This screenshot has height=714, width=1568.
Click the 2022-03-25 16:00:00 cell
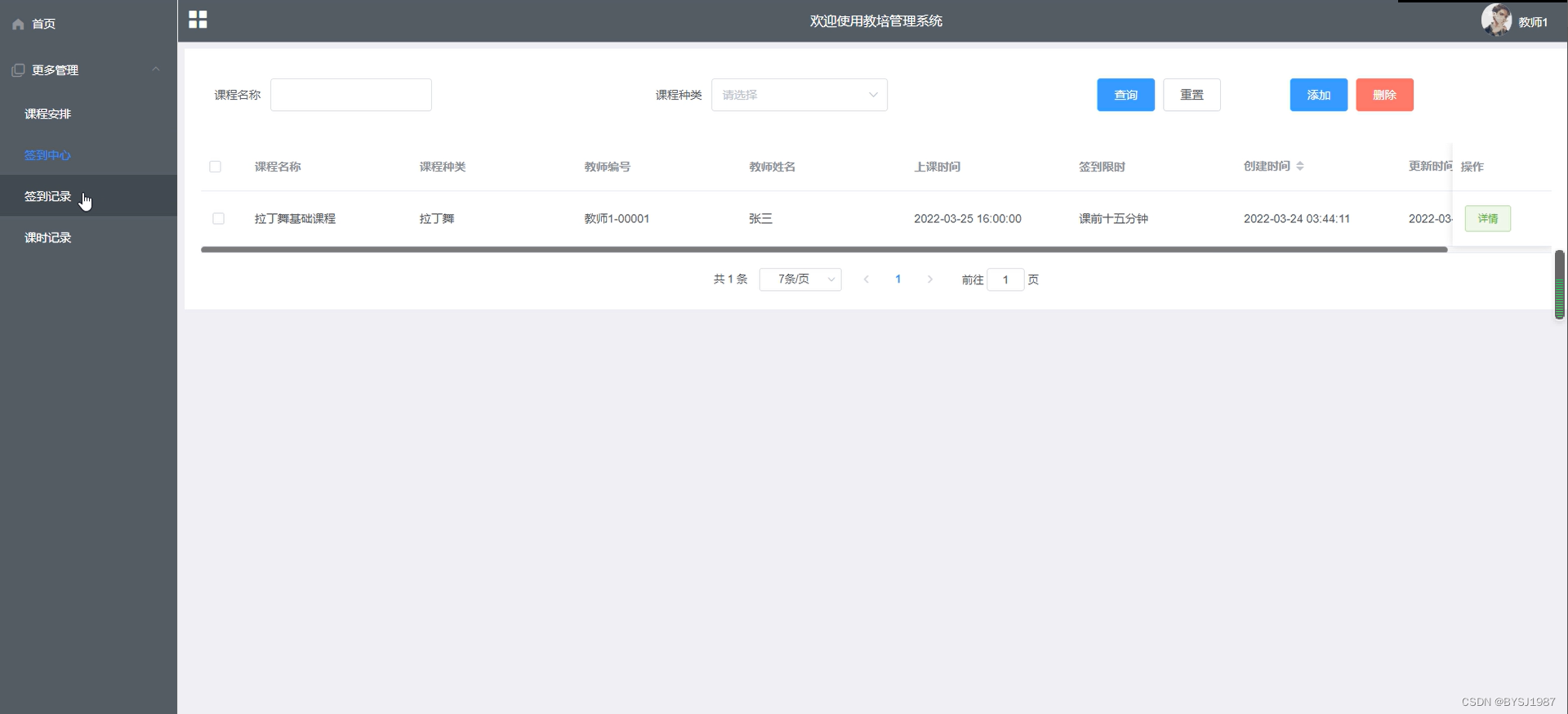point(968,219)
